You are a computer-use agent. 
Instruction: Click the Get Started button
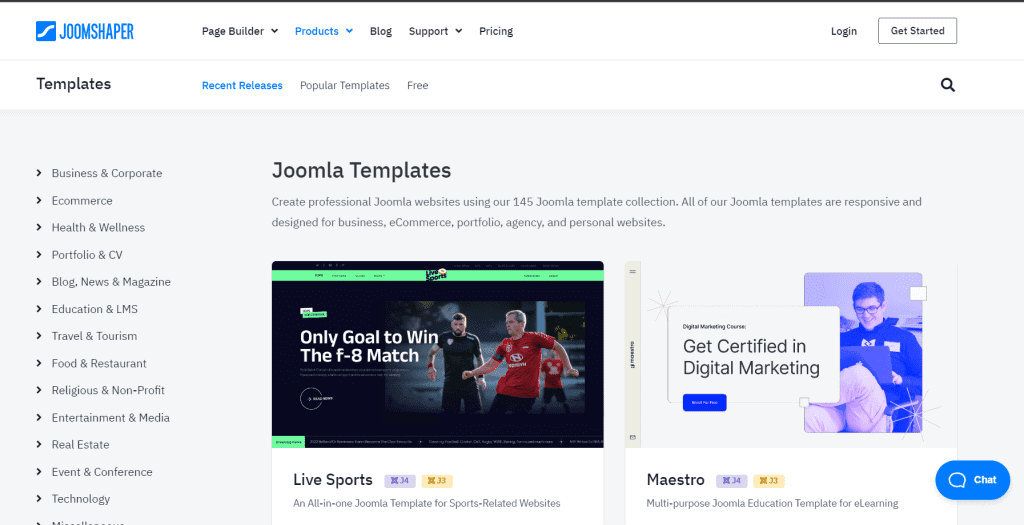click(x=917, y=31)
